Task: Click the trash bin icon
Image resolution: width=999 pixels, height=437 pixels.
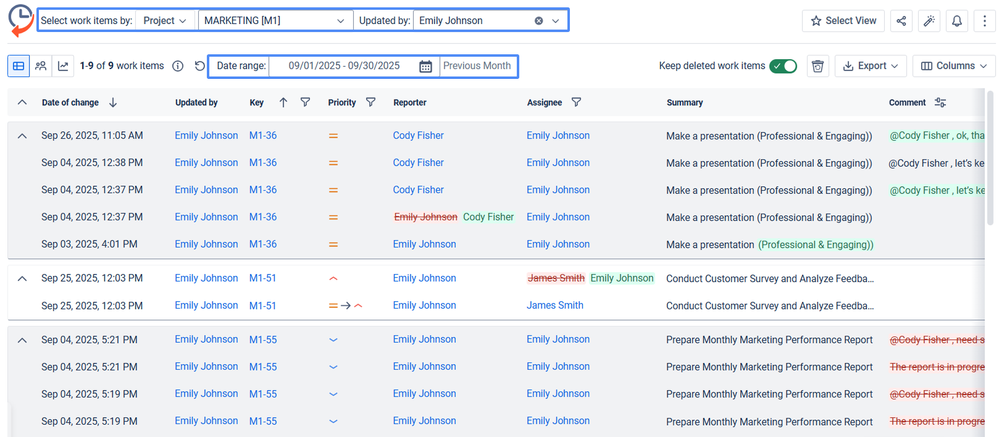Action: coord(818,66)
